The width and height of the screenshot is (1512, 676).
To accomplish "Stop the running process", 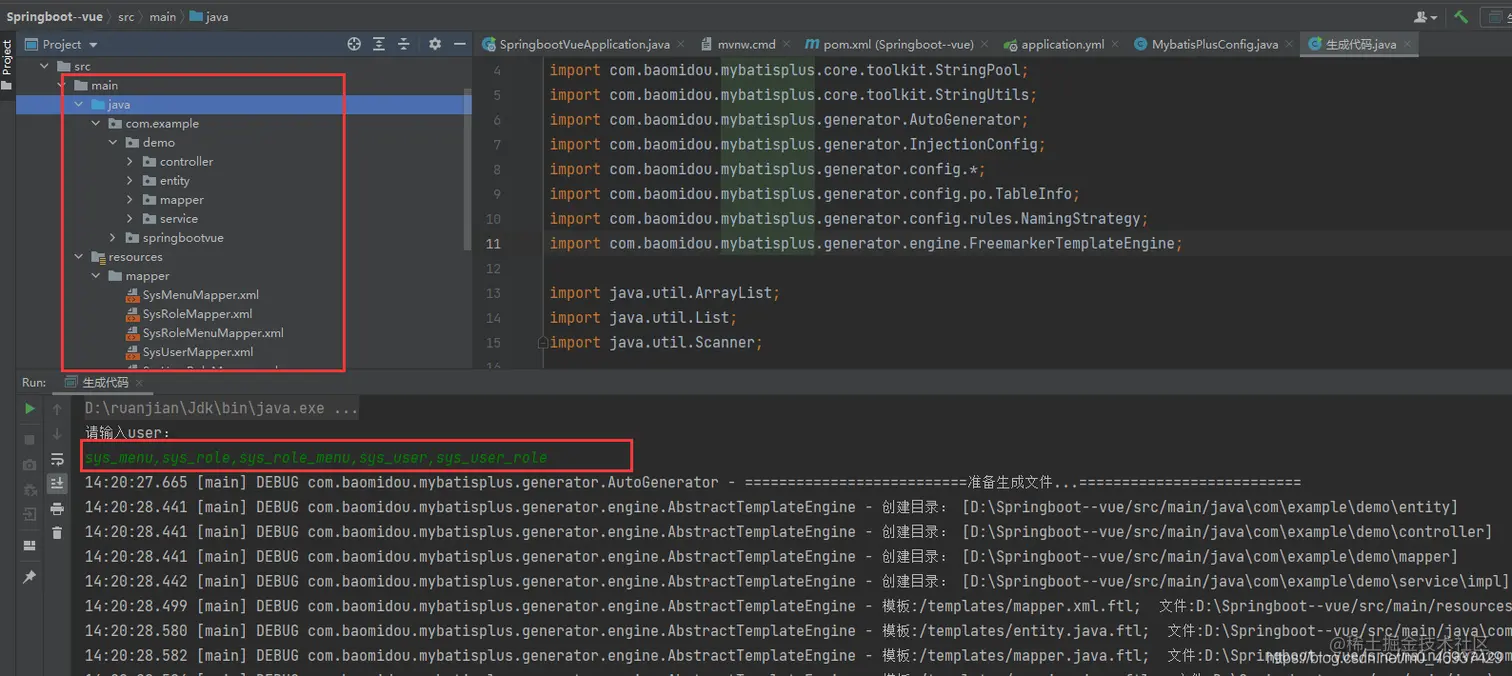I will [x=30, y=440].
